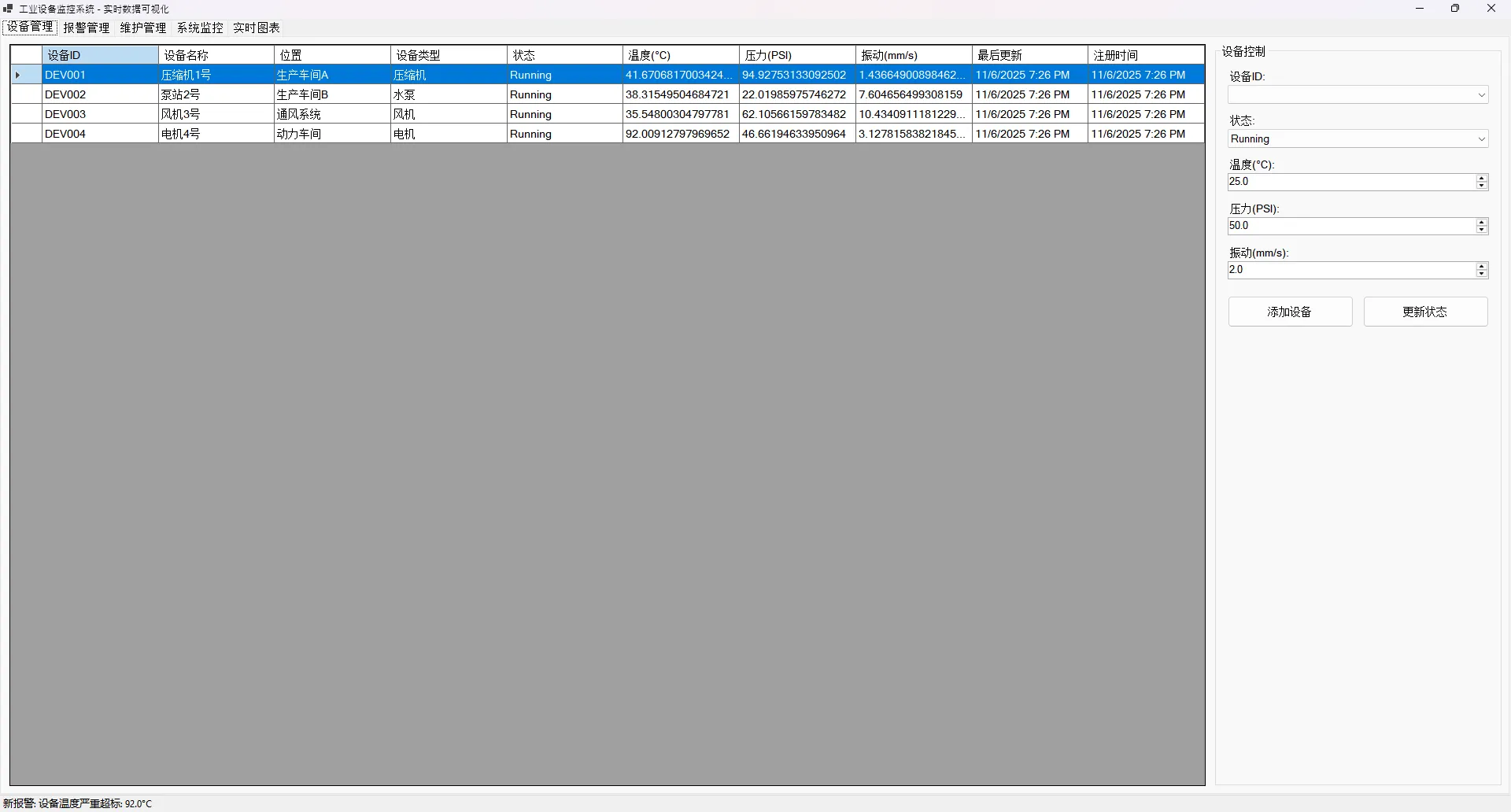This screenshot has height=812, width=1511.
Task: Click the Running status cell for DEV004
Action: coord(565,134)
